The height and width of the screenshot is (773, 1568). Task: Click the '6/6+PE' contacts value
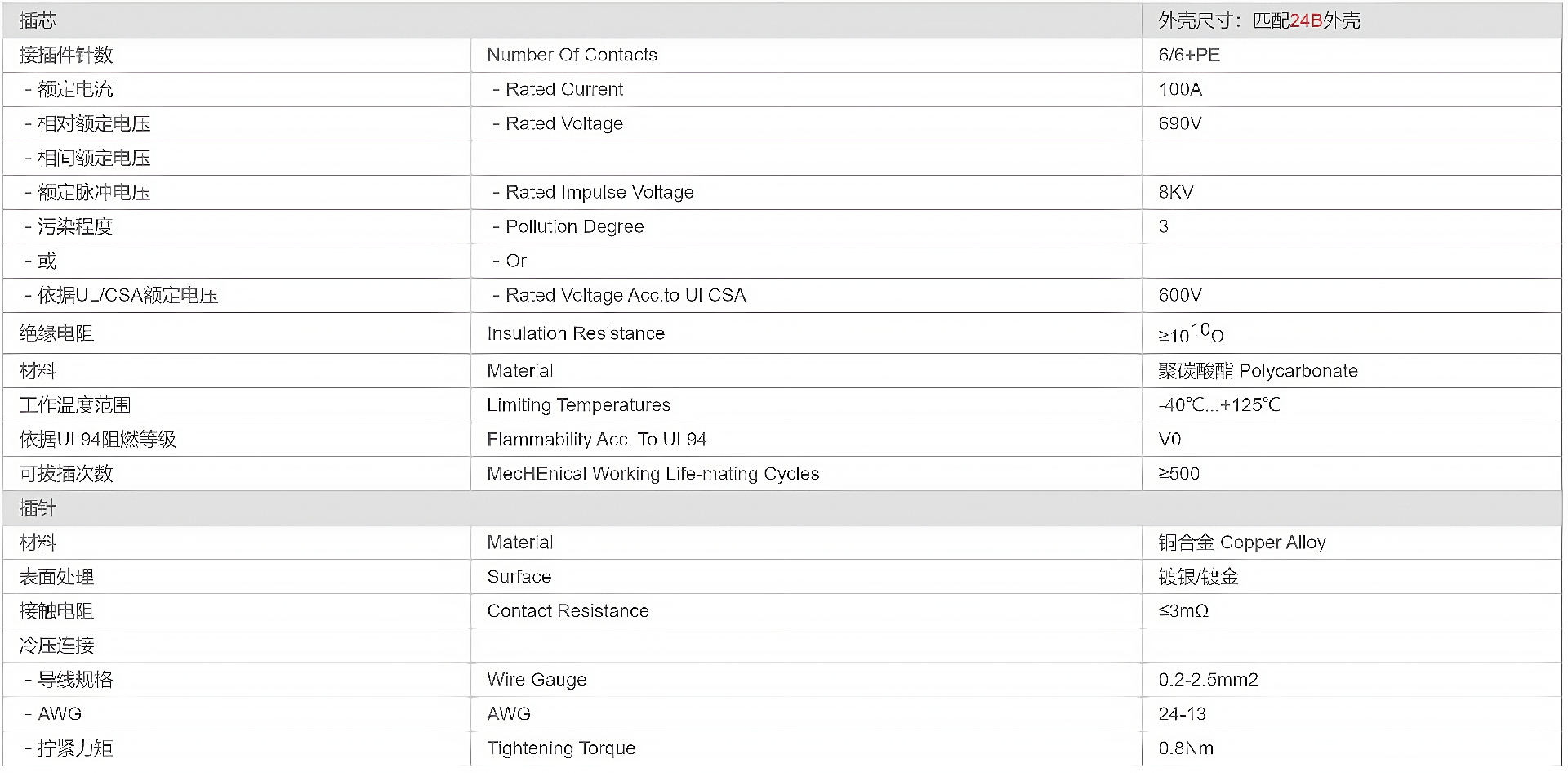[x=1189, y=55]
